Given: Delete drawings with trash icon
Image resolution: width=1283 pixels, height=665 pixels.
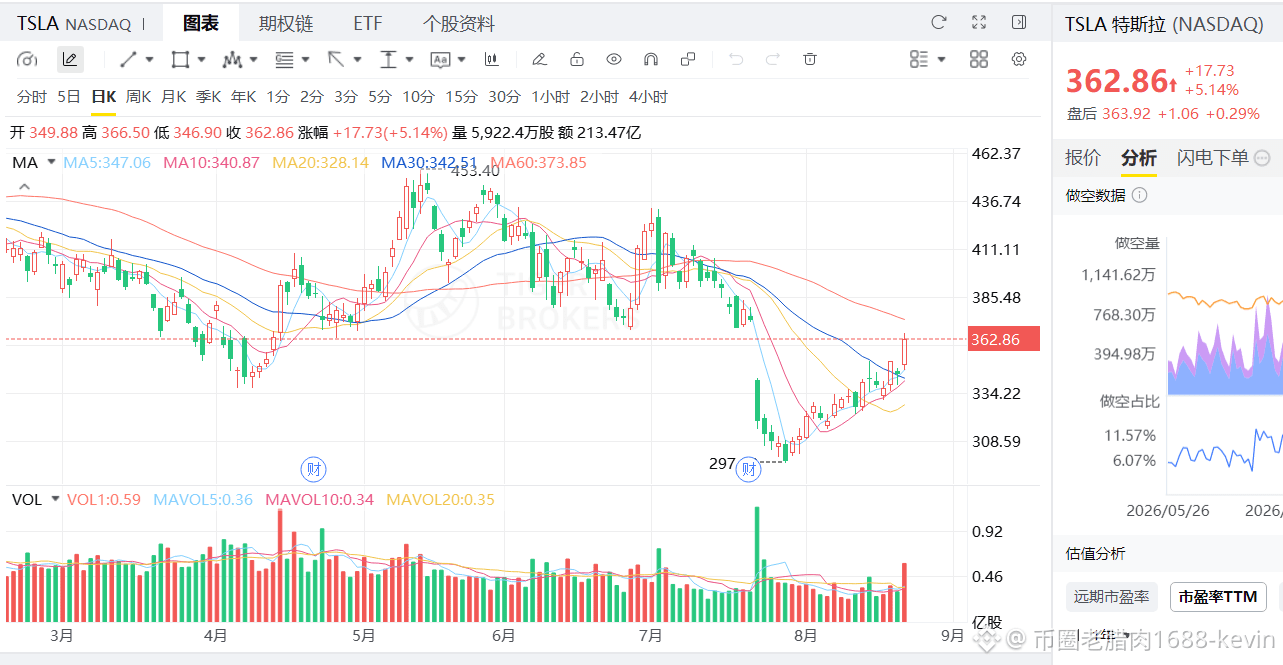Looking at the screenshot, I should [811, 60].
